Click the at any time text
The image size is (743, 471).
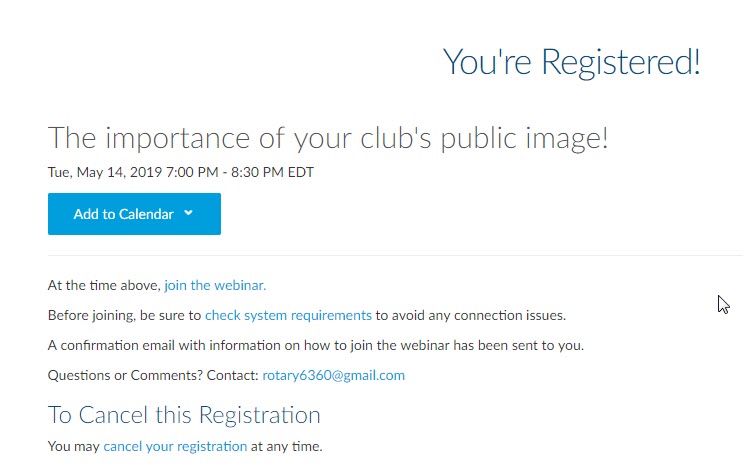[x=287, y=446]
